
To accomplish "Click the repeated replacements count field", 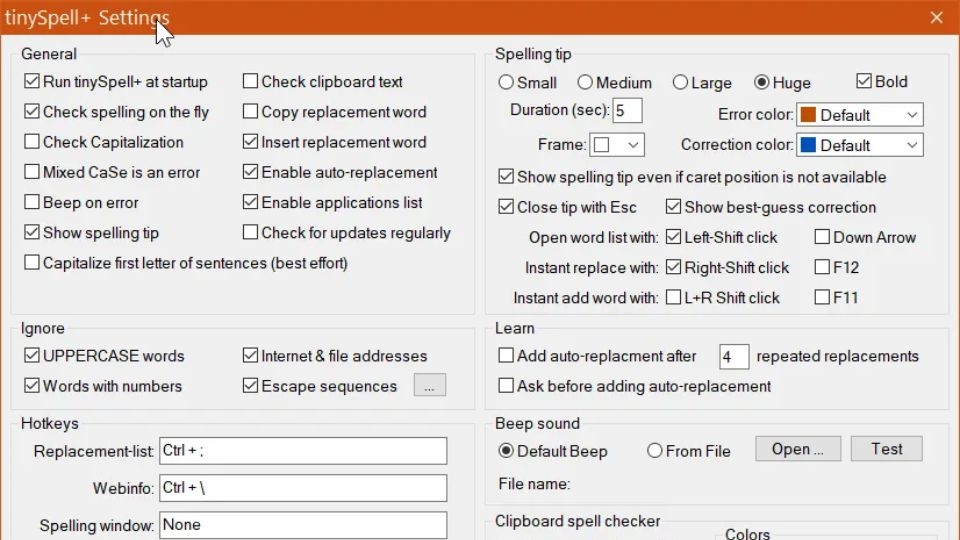I will pyautogui.click(x=734, y=356).
